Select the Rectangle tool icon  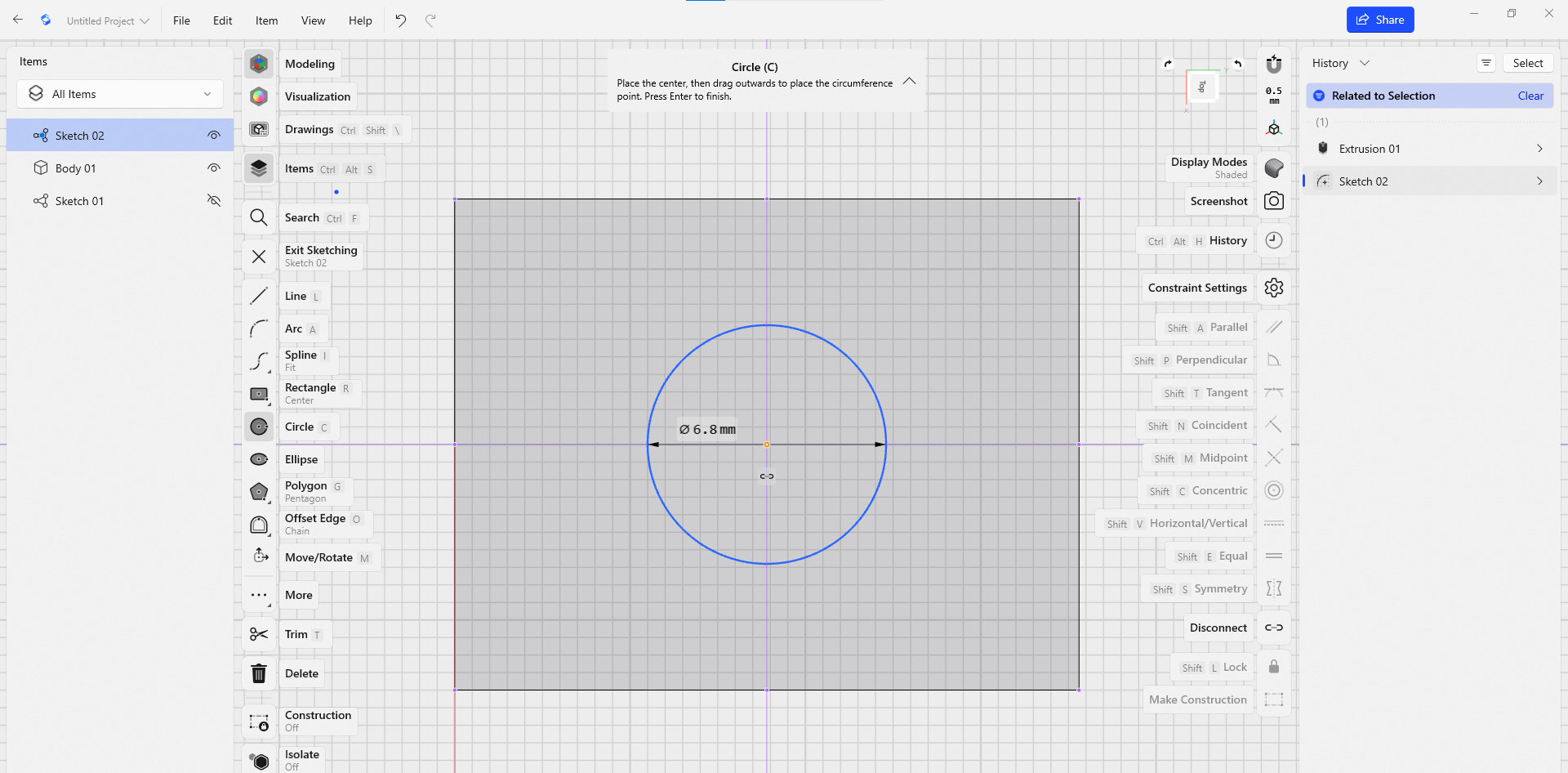point(259,394)
